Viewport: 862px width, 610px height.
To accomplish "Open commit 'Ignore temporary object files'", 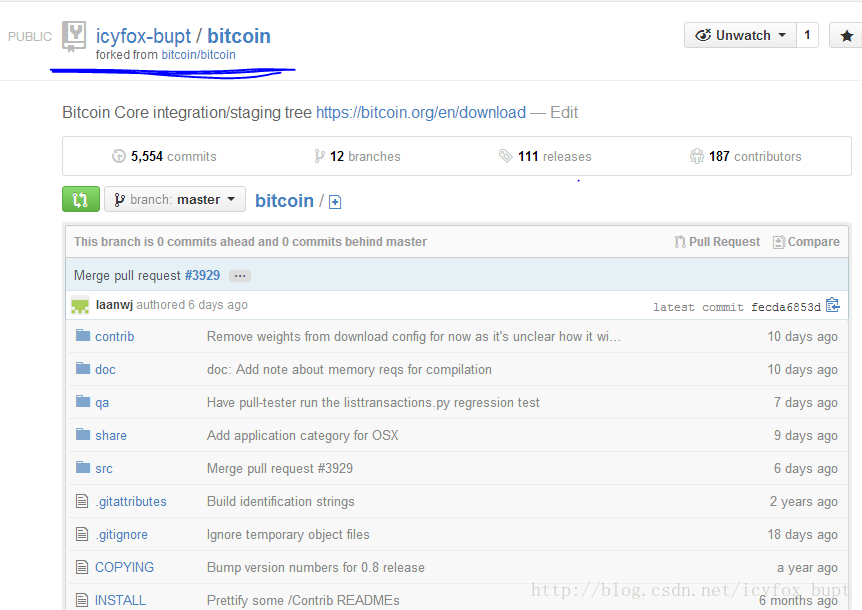I will click(288, 534).
